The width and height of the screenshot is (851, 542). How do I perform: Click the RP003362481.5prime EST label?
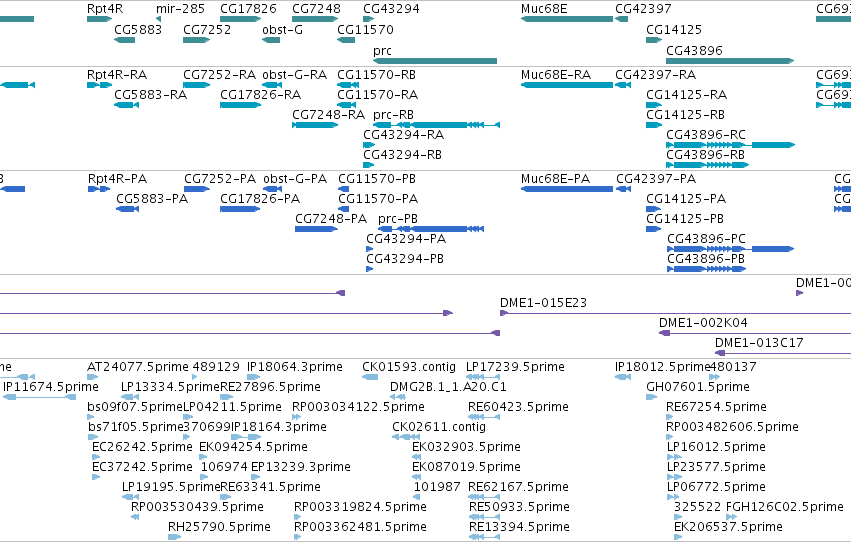[360, 527]
